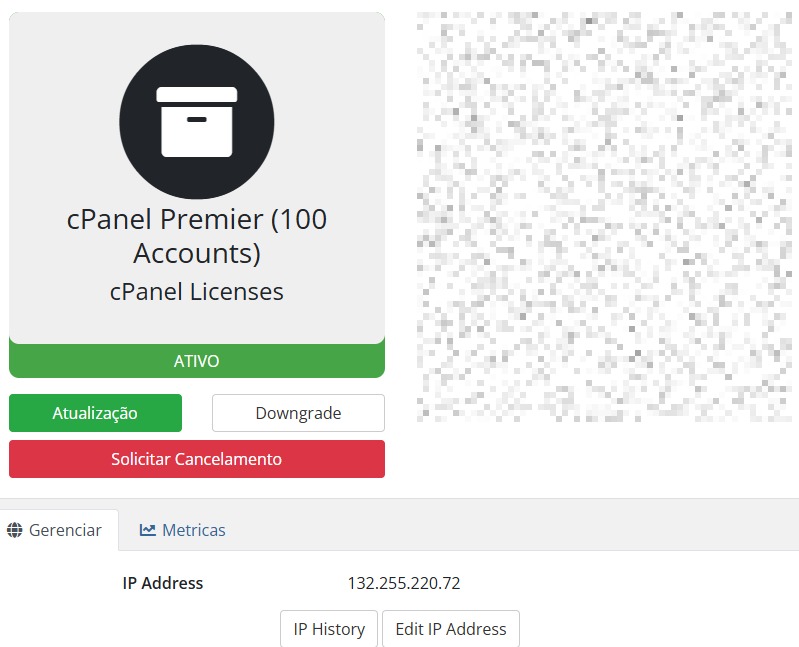
Task: Click Edit IP Address button
Action: (450, 629)
